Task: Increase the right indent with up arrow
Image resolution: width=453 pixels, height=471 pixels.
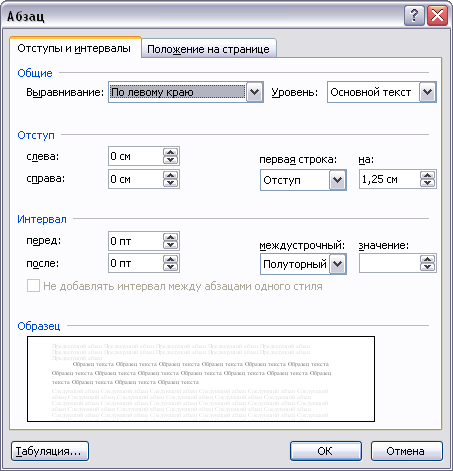Action: [x=171, y=175]
